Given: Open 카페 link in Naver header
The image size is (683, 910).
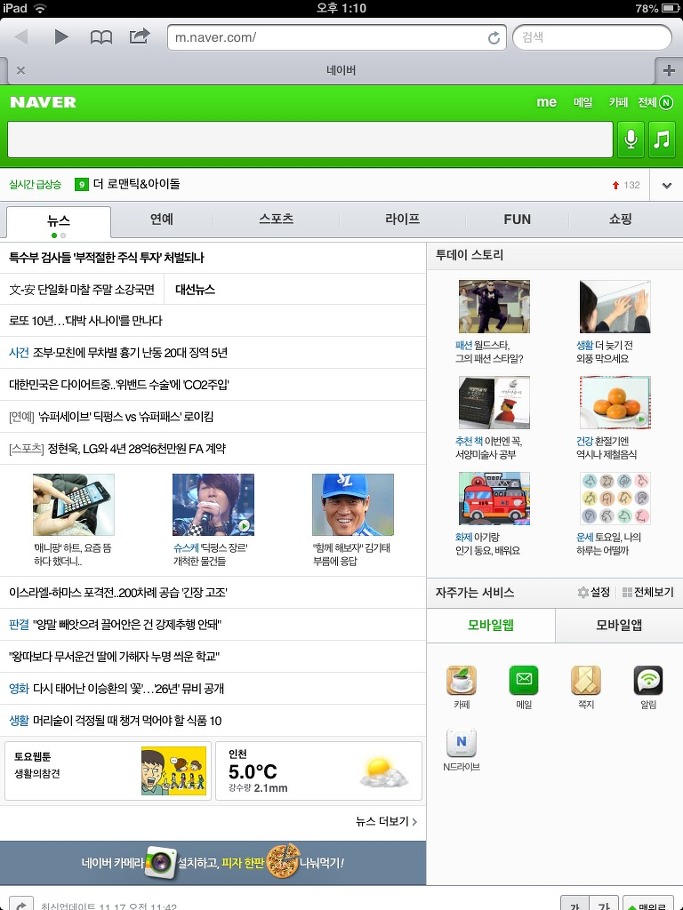Looking at the screenshot, I should (618, 102).
